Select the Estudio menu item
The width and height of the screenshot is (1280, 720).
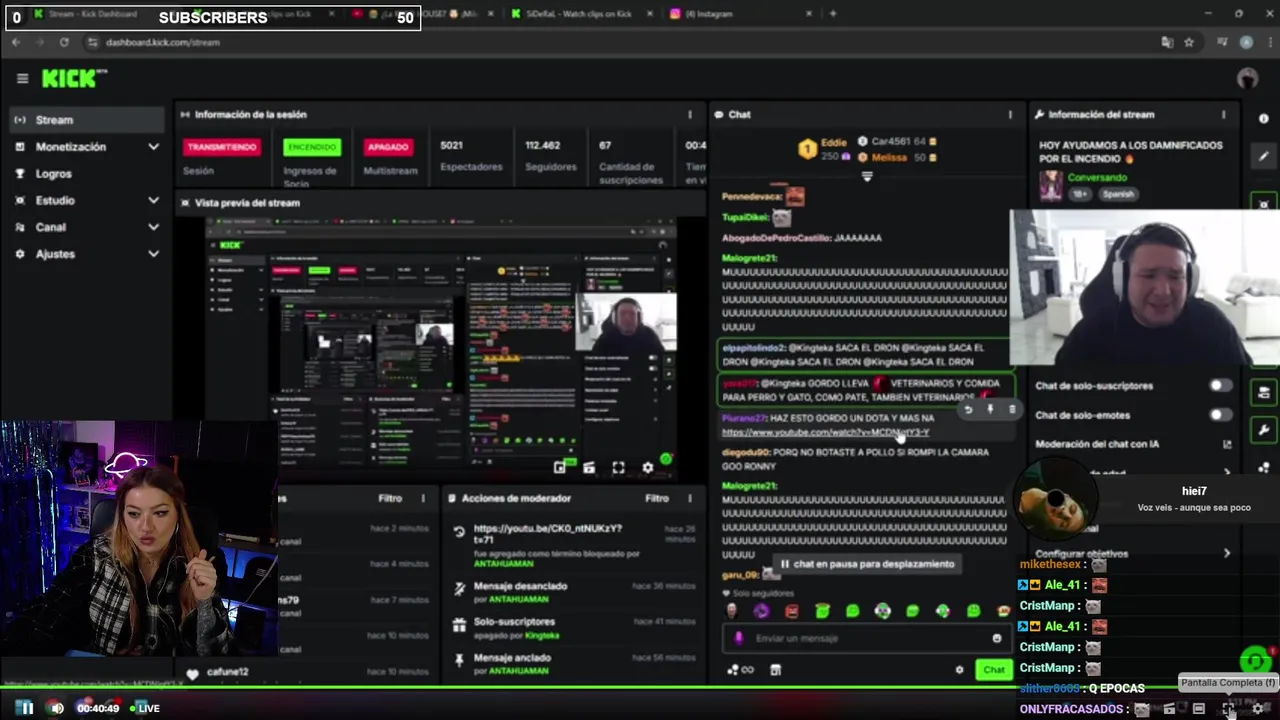(55, 200)
